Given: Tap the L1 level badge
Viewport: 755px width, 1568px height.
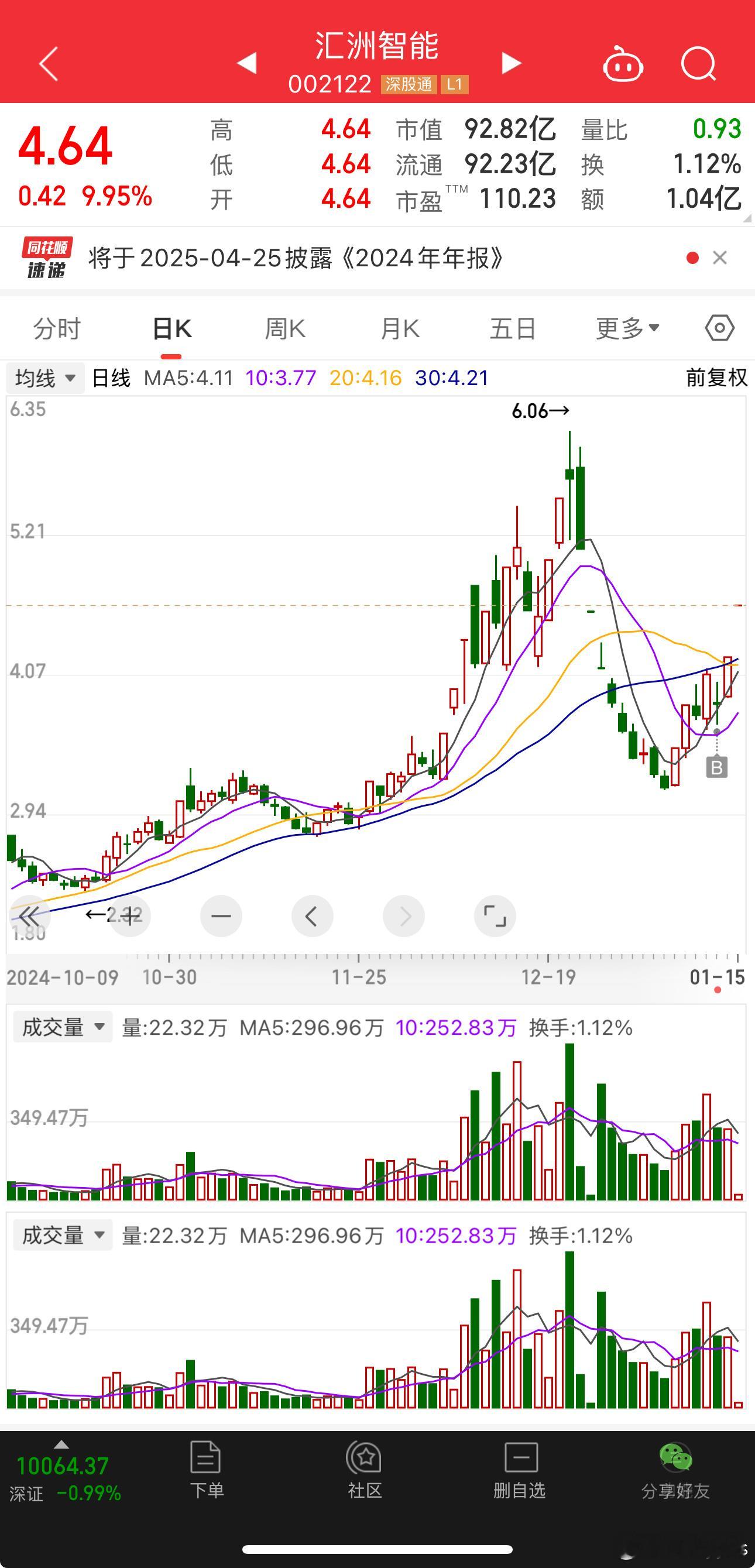Looking at the screenshot, I should point(454,84).
